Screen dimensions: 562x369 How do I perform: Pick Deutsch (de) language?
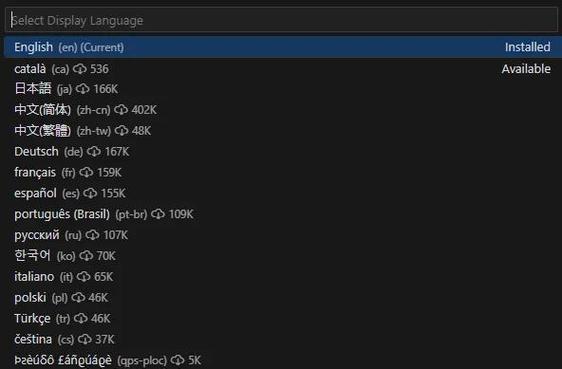click(283, 152)
